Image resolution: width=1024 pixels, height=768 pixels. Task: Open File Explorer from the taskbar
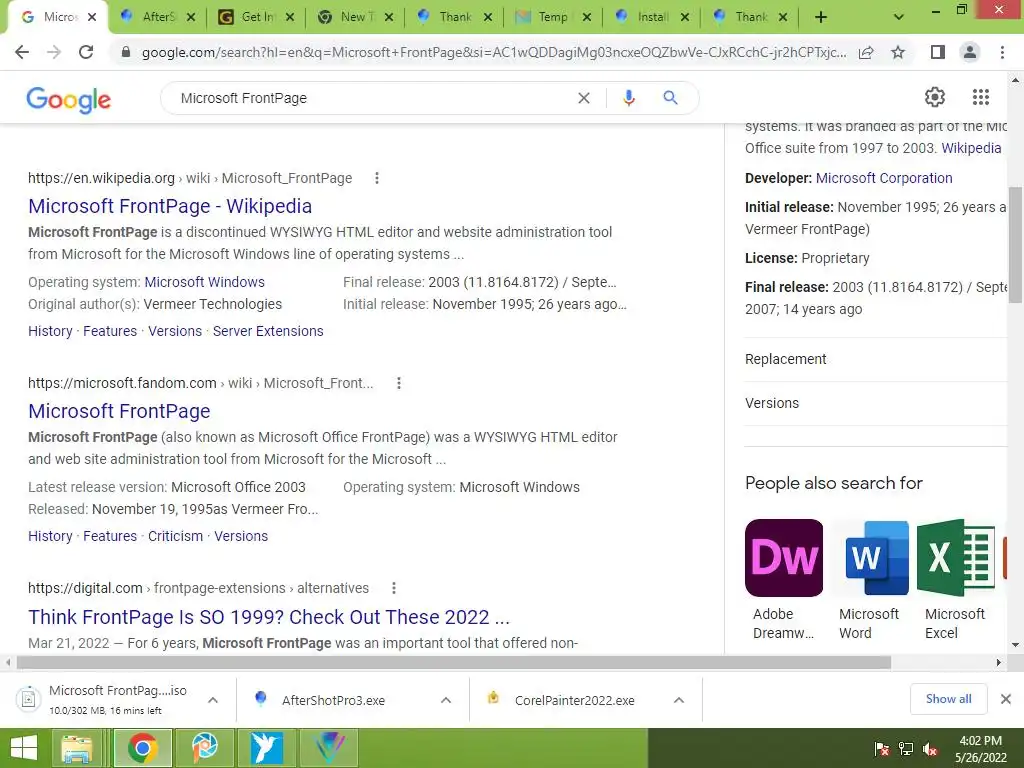coord(77,748)
